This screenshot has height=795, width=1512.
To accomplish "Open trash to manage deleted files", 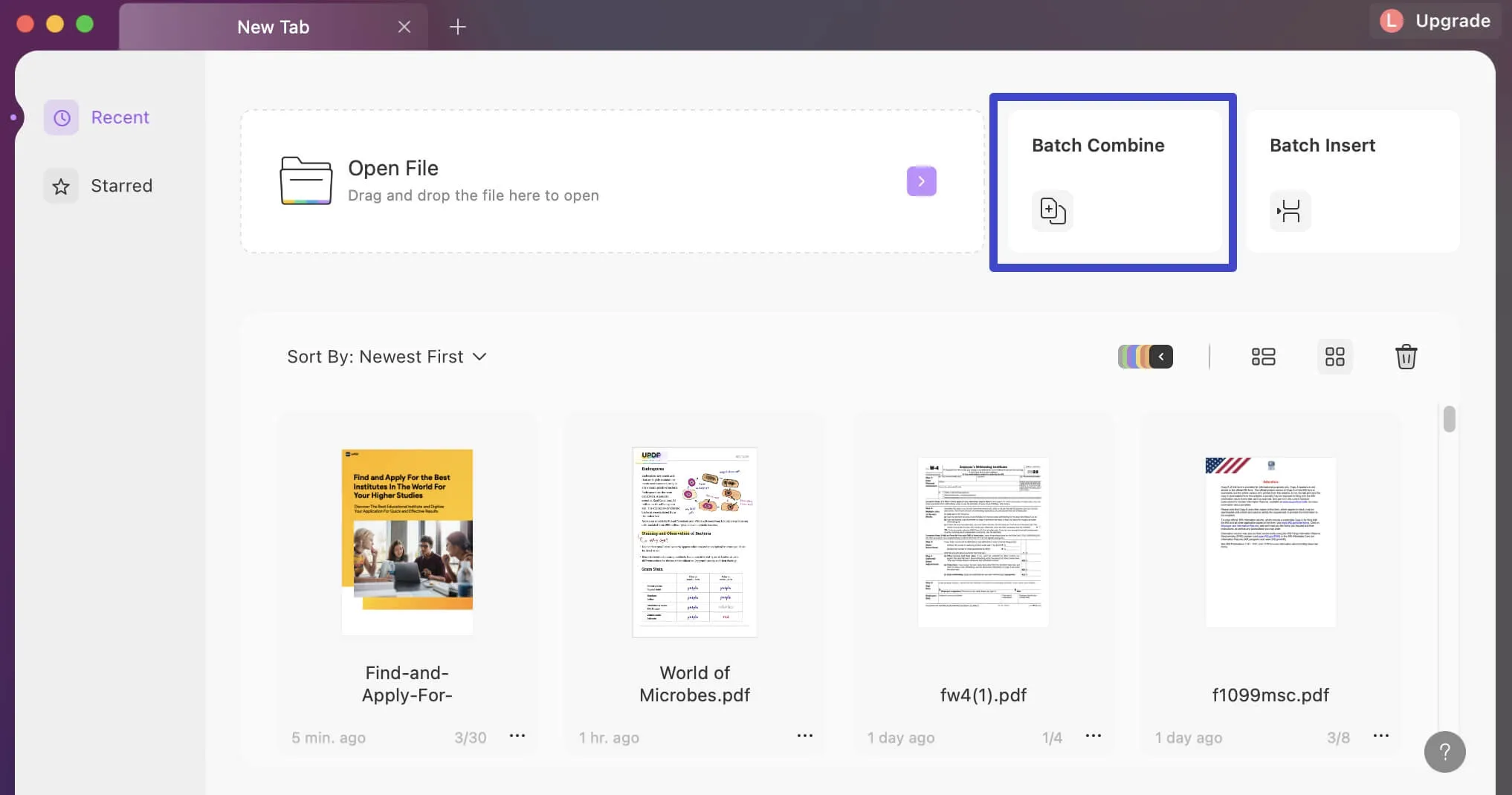I will pos(1406,357).
